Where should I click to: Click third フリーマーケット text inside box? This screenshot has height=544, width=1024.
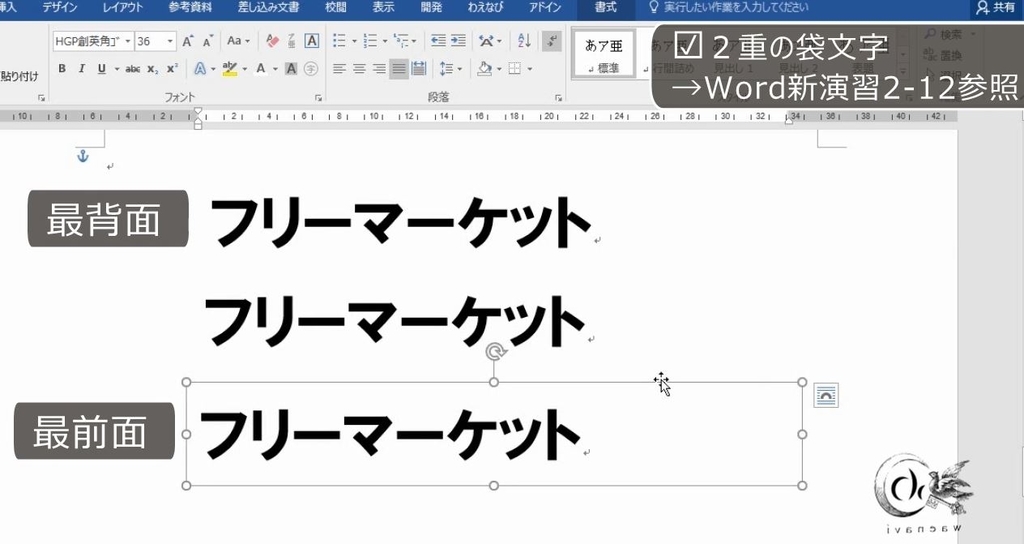pyautogui.click(x=389, y=434)
